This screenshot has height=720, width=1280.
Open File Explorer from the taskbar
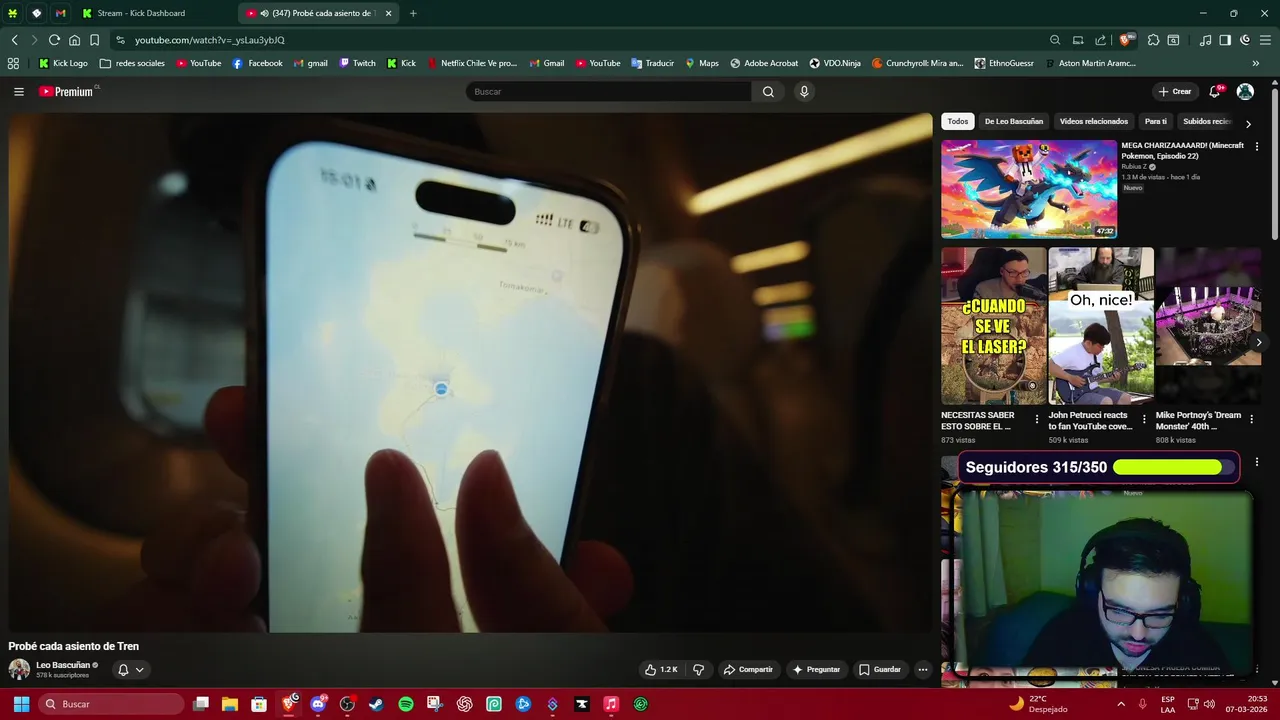point(230,704)
